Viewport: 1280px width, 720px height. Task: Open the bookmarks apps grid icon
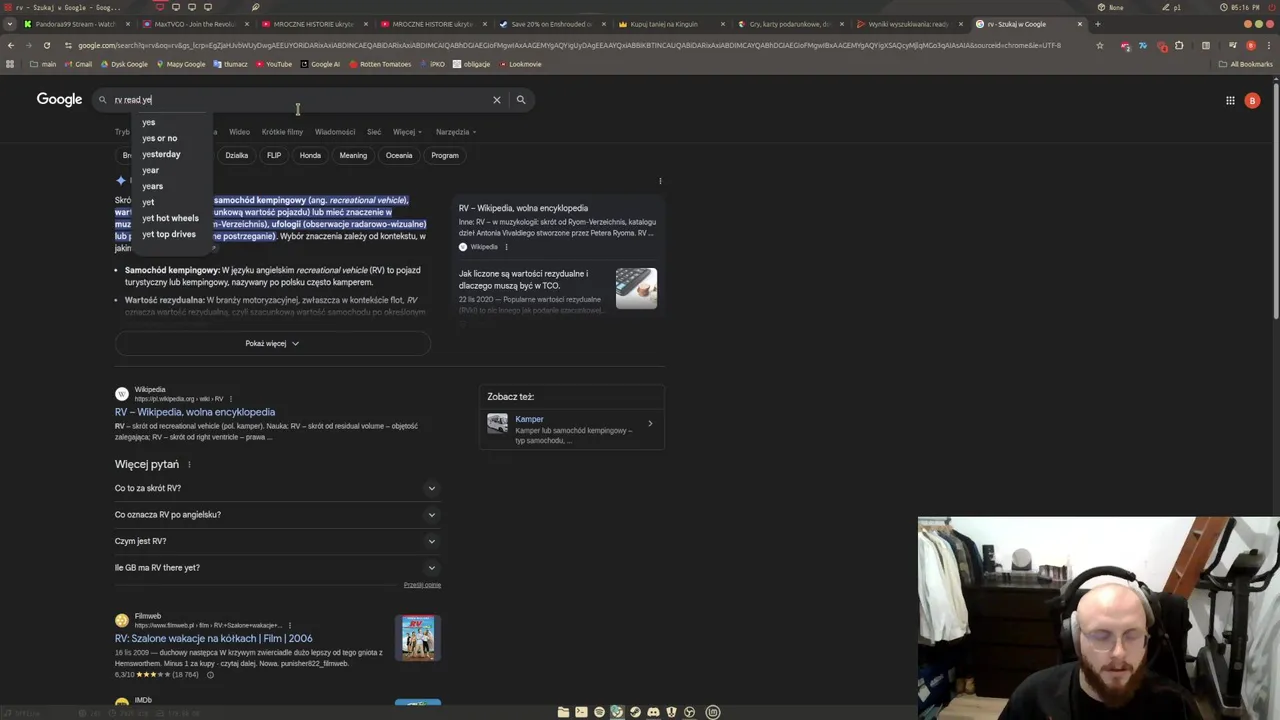click(x=10, y=64)
